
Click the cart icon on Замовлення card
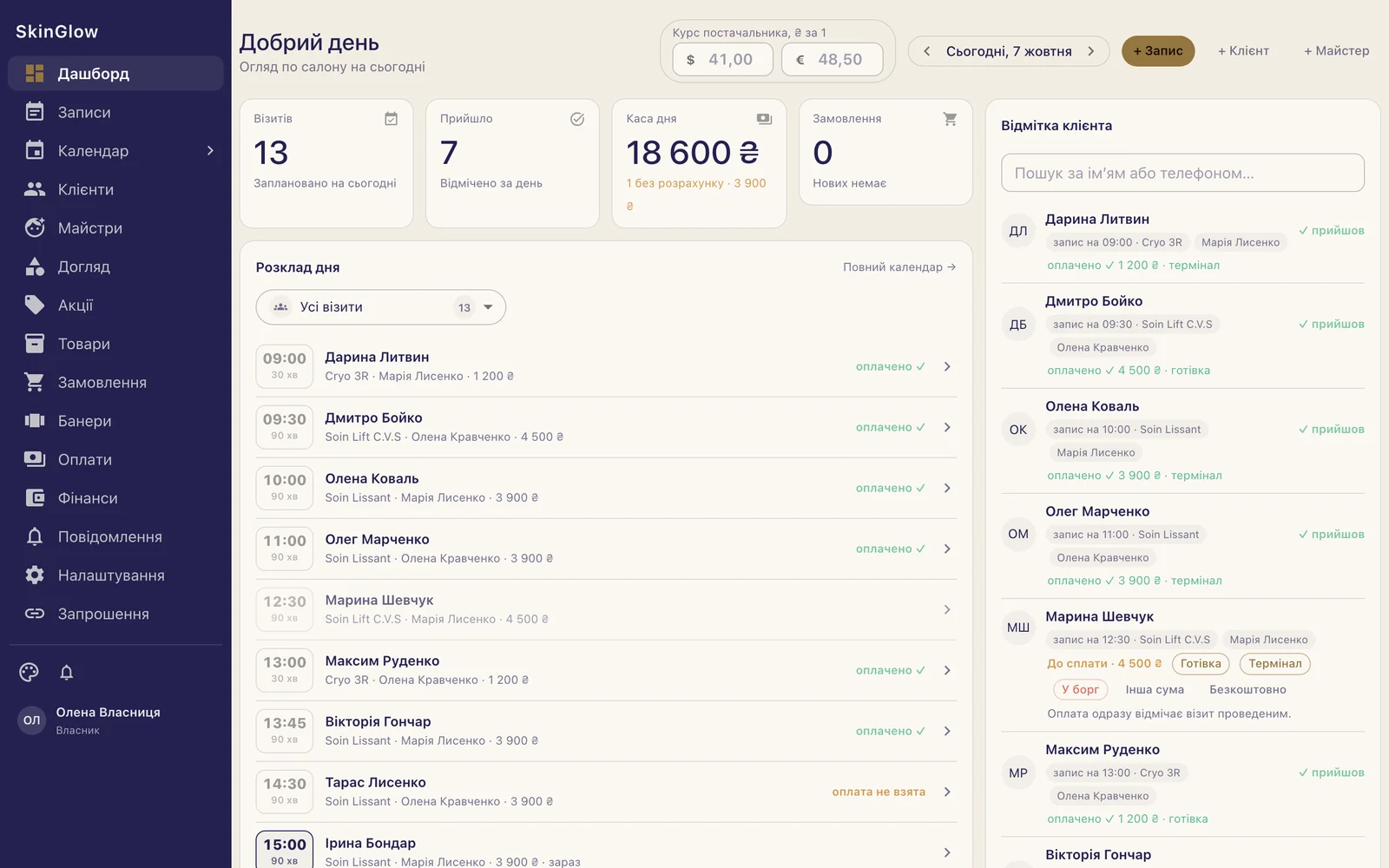950,119
